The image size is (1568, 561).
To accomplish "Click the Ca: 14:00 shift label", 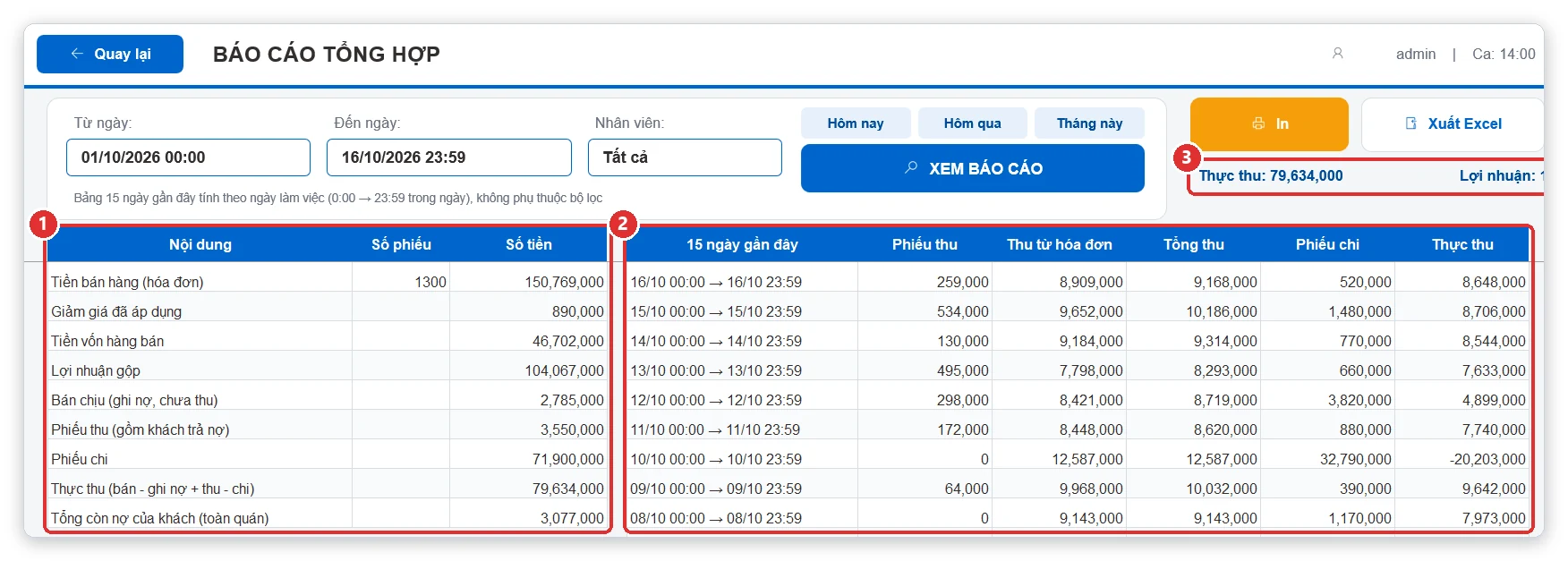I will tap(1504, 54).
